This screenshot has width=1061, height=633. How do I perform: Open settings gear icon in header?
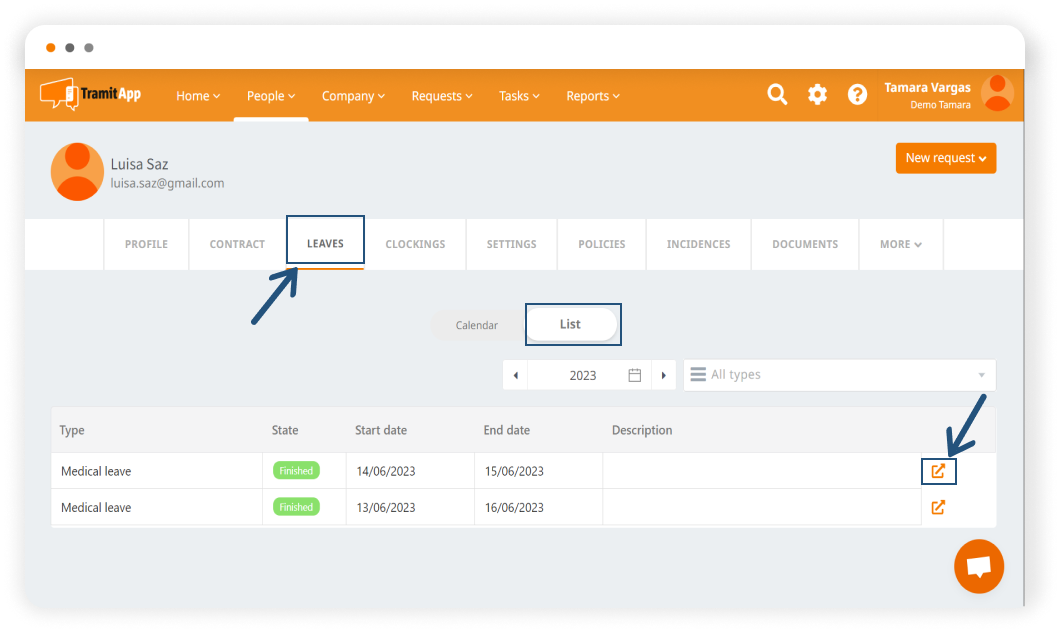(x=817, y=95)
